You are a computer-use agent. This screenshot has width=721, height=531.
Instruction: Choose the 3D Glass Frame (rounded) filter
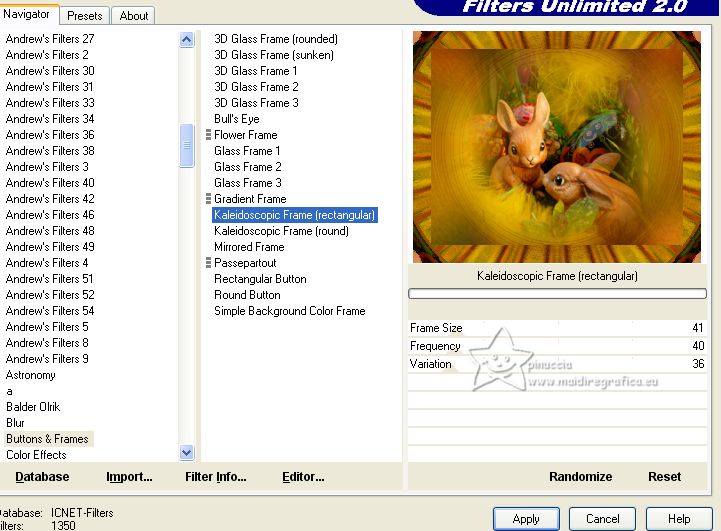click(276, 39)
